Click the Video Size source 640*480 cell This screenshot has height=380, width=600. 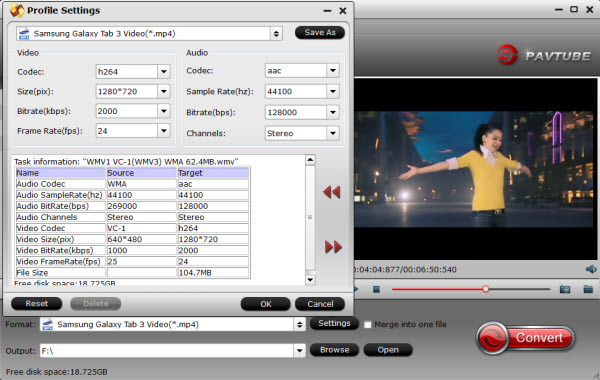tap(141, 239)
